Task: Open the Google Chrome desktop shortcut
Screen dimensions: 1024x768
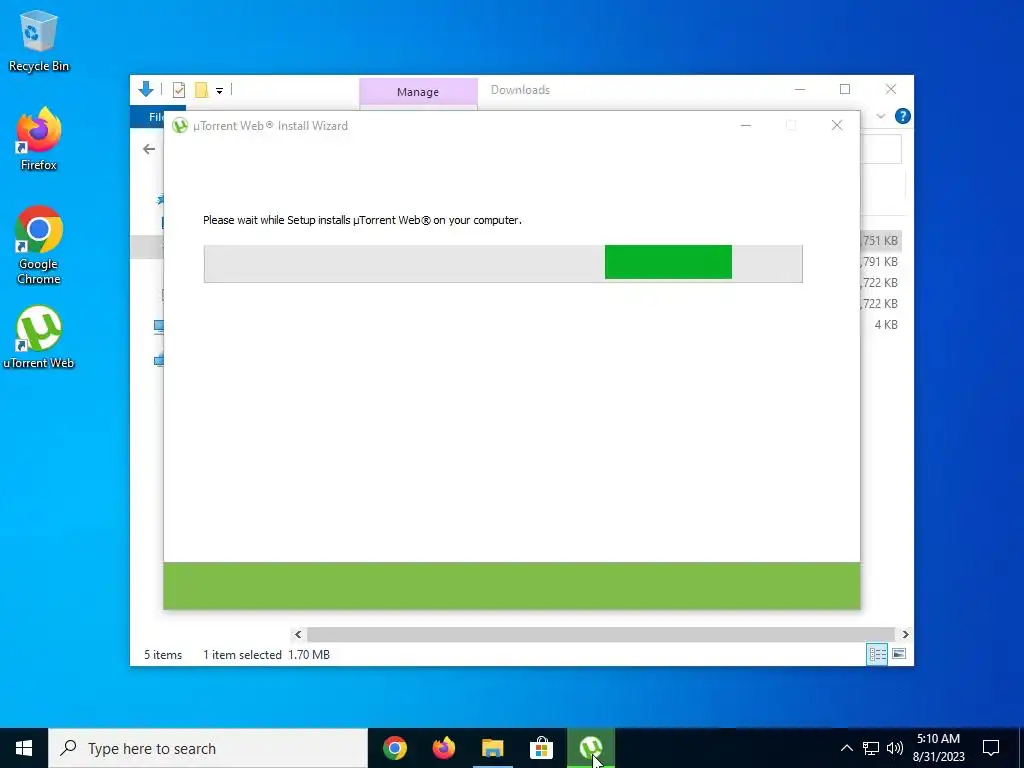Action: click(x=39, y=246)
